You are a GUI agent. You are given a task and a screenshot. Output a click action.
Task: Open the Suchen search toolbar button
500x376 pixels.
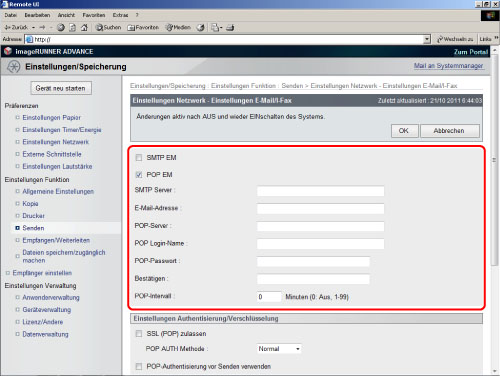click(x=108, y=28)
